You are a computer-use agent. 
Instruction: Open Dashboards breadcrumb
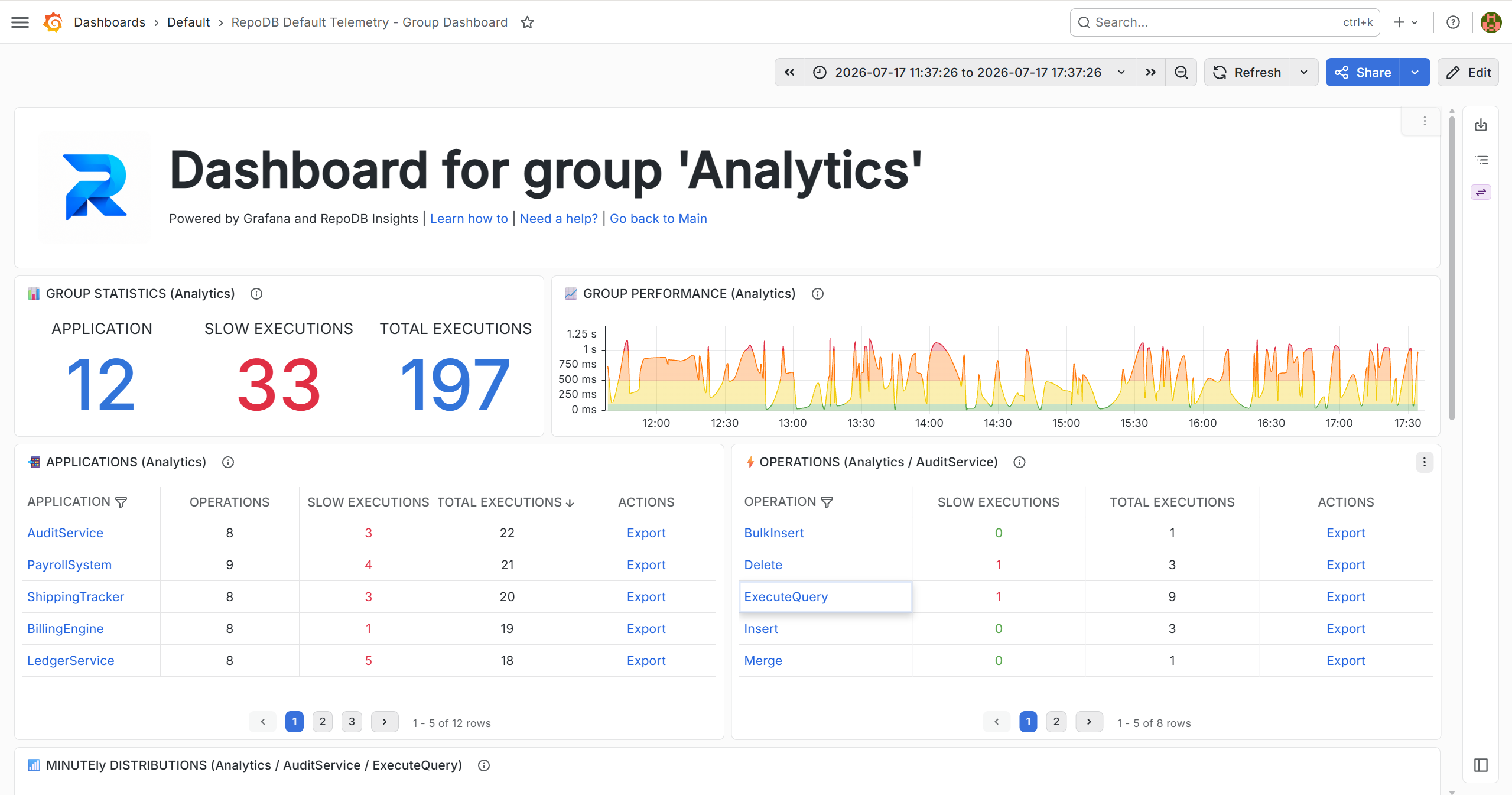tap(109, 22)
